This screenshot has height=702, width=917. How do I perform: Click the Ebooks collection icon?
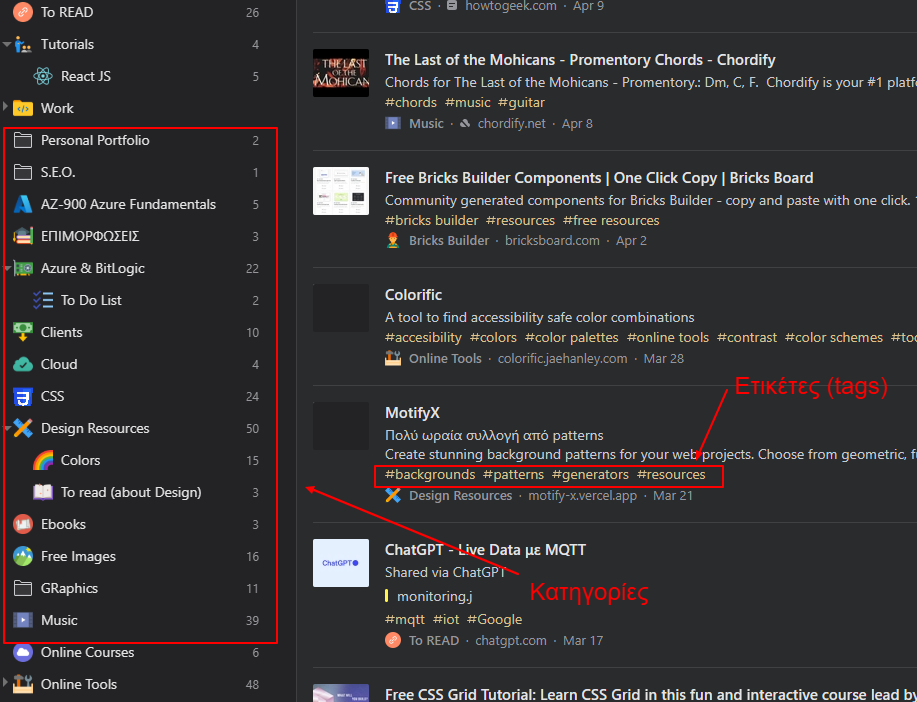[x=23, y=524]
